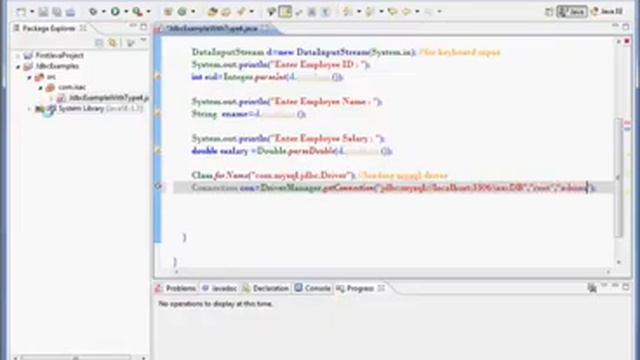
Task: Select the Progress tab
Action: [355, 288]
